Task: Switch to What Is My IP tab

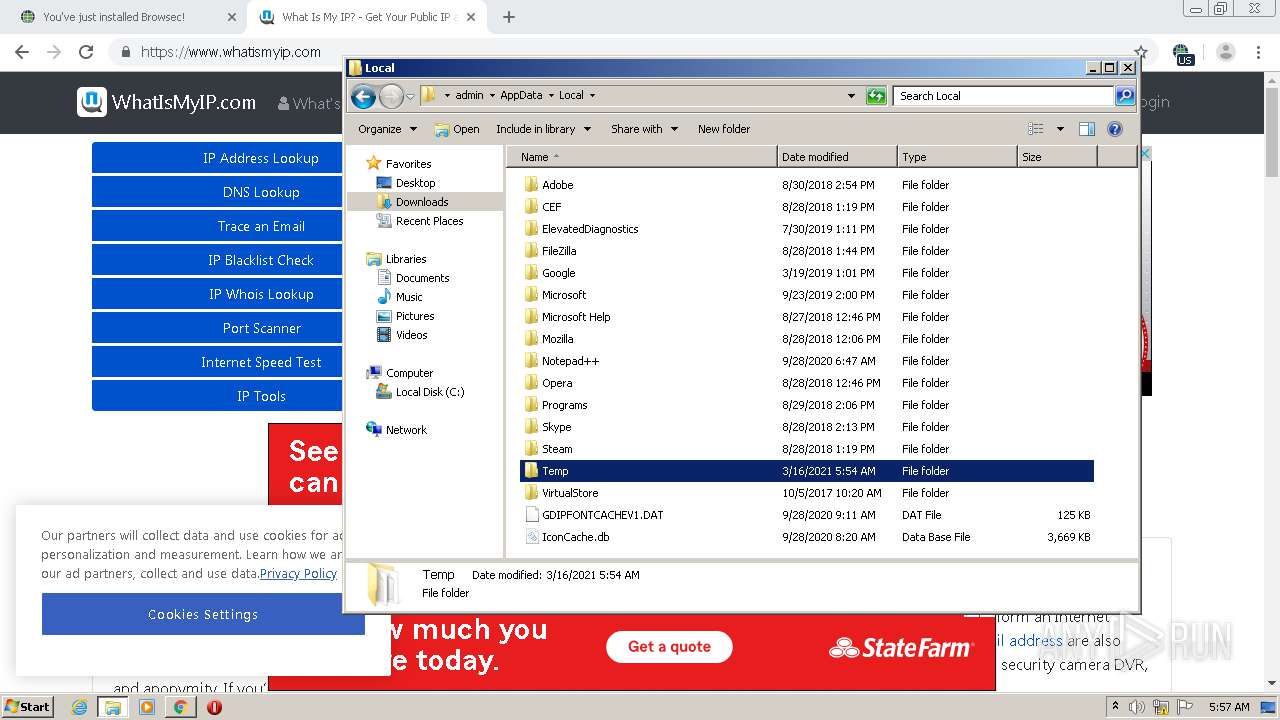Action: coord(366,17)
